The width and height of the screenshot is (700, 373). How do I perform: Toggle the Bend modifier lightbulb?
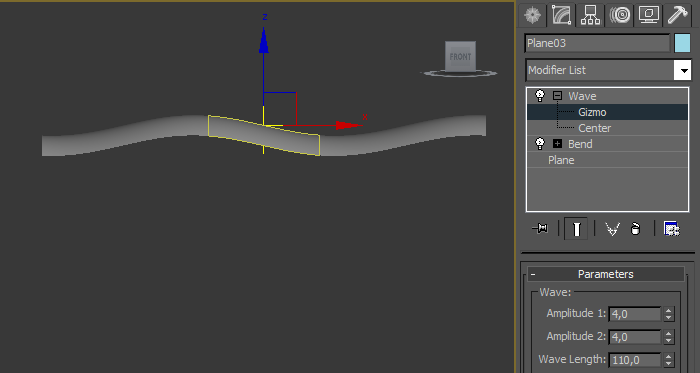coord(540,144)
